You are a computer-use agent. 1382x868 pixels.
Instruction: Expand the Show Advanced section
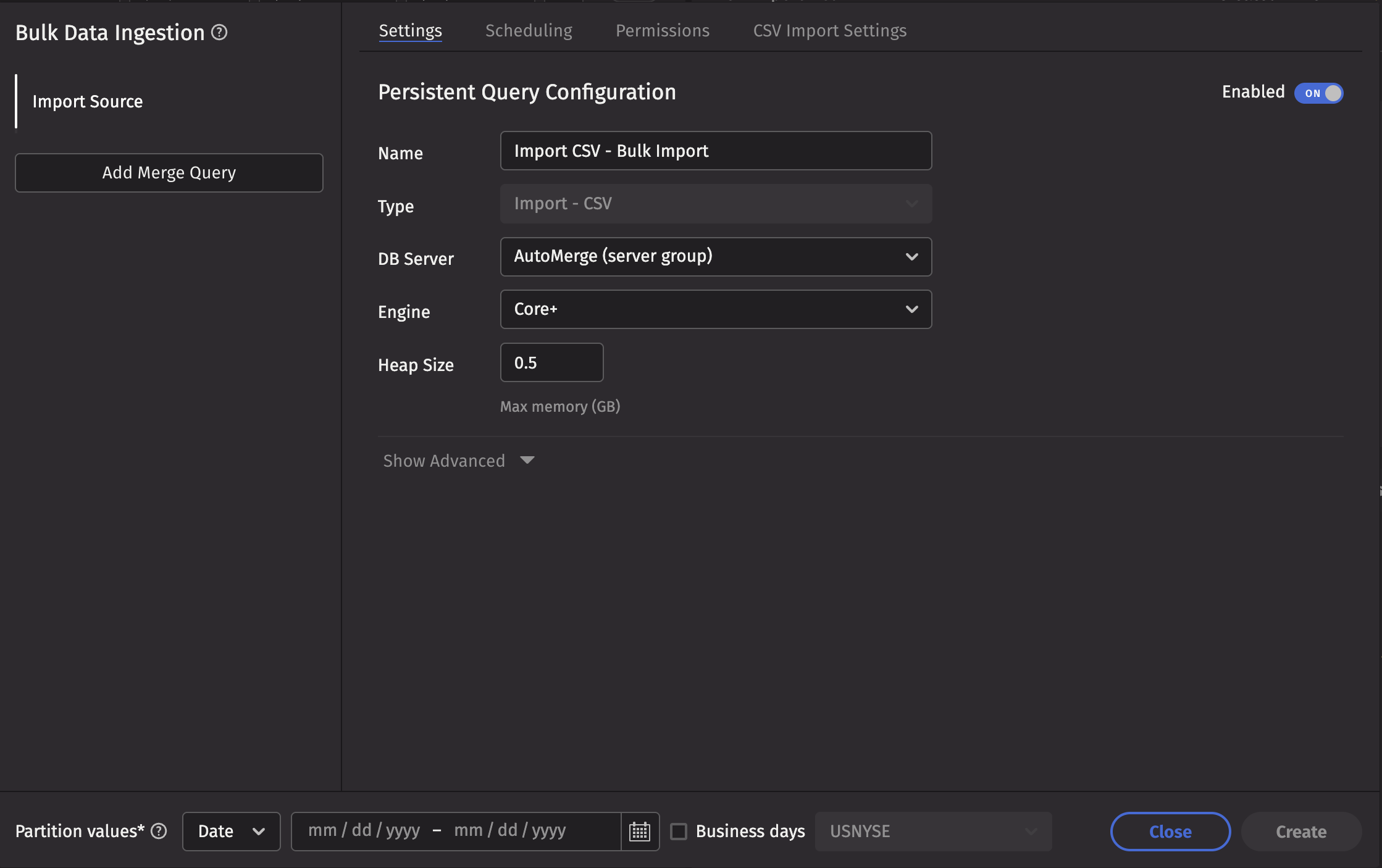pos(445,461)
